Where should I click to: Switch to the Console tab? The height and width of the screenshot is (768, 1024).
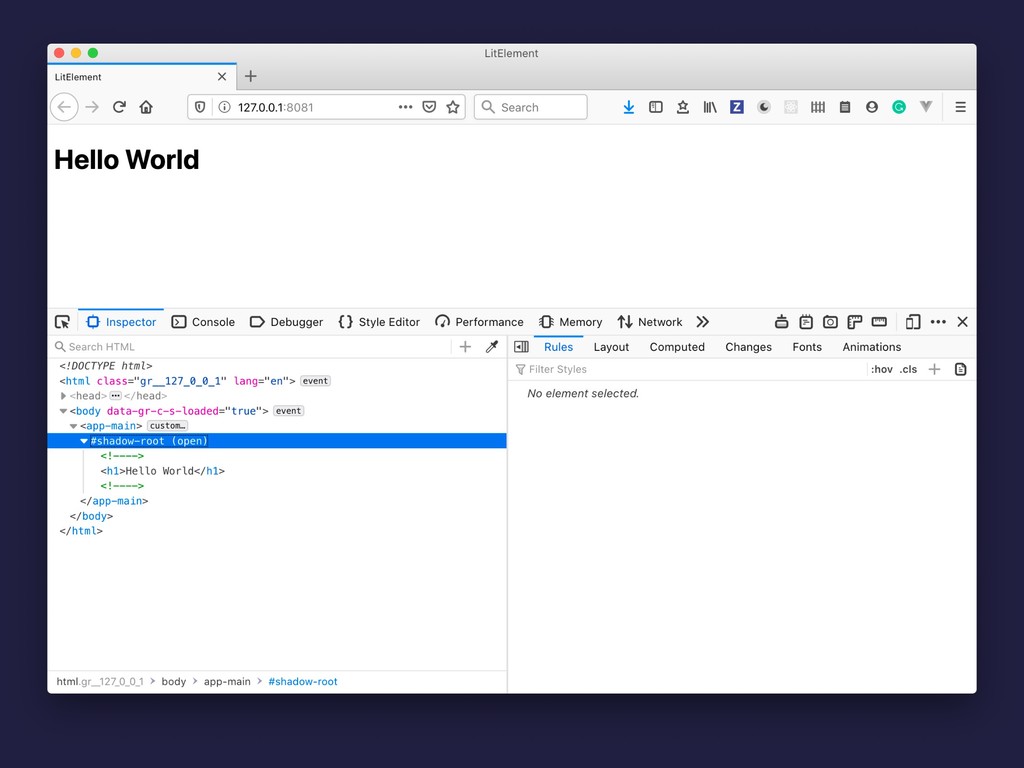click(203, 322)
